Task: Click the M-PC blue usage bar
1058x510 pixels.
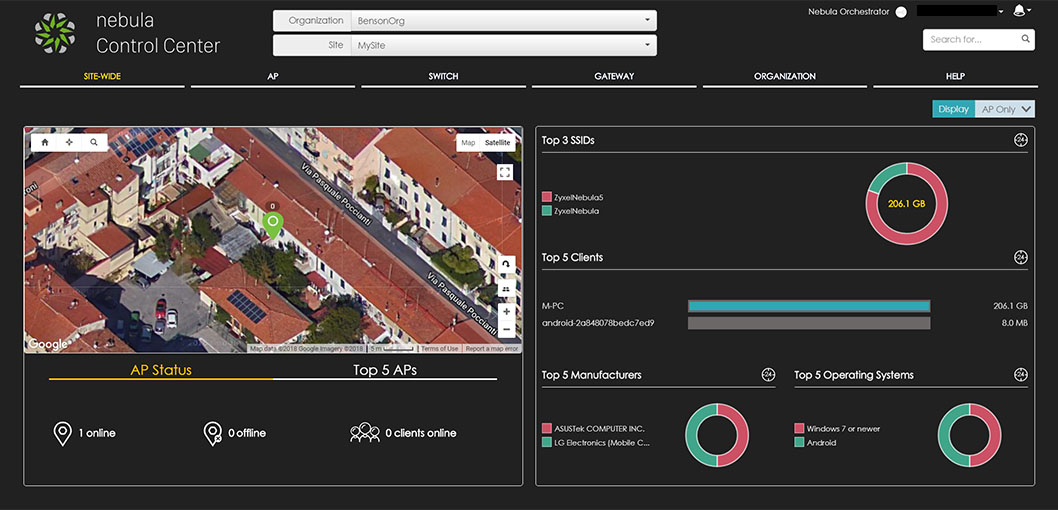Action: (x=809, y=306)
